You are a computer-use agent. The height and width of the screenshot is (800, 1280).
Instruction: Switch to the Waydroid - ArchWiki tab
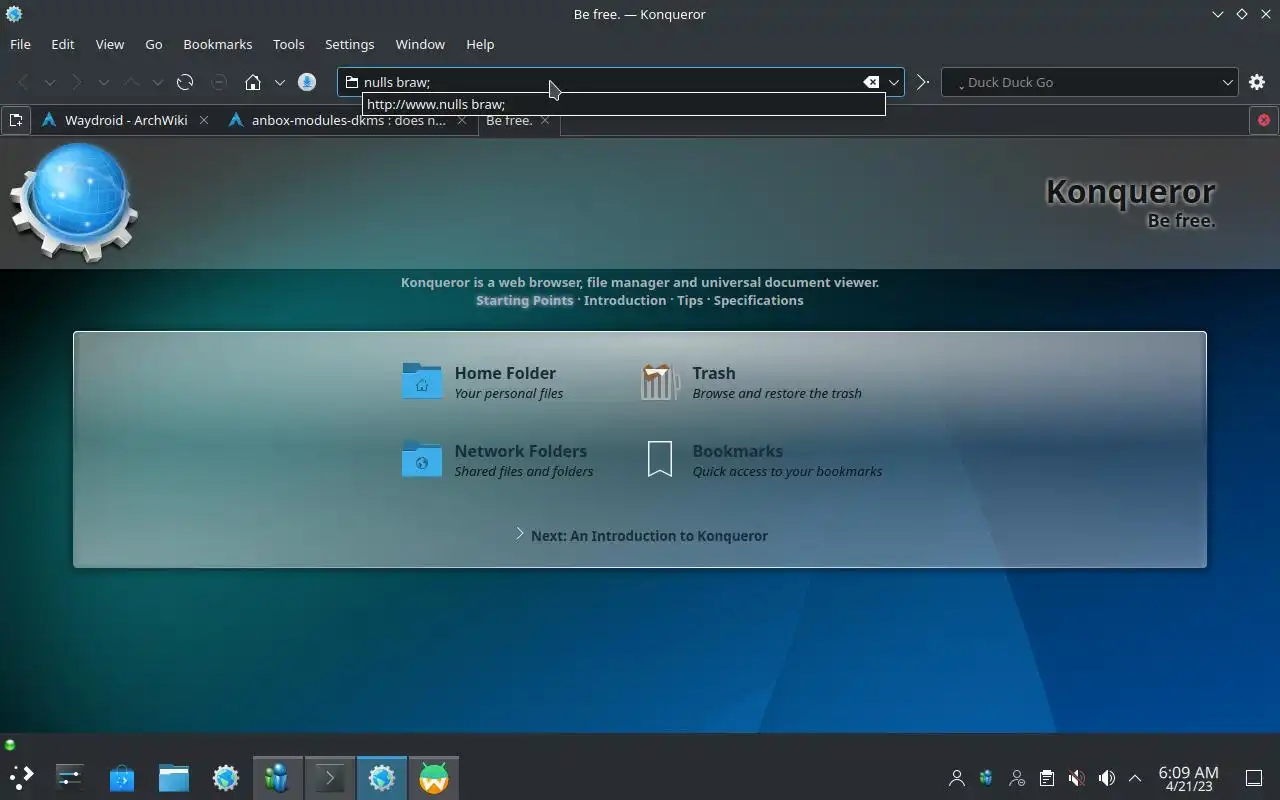click(x=125, y=120)
